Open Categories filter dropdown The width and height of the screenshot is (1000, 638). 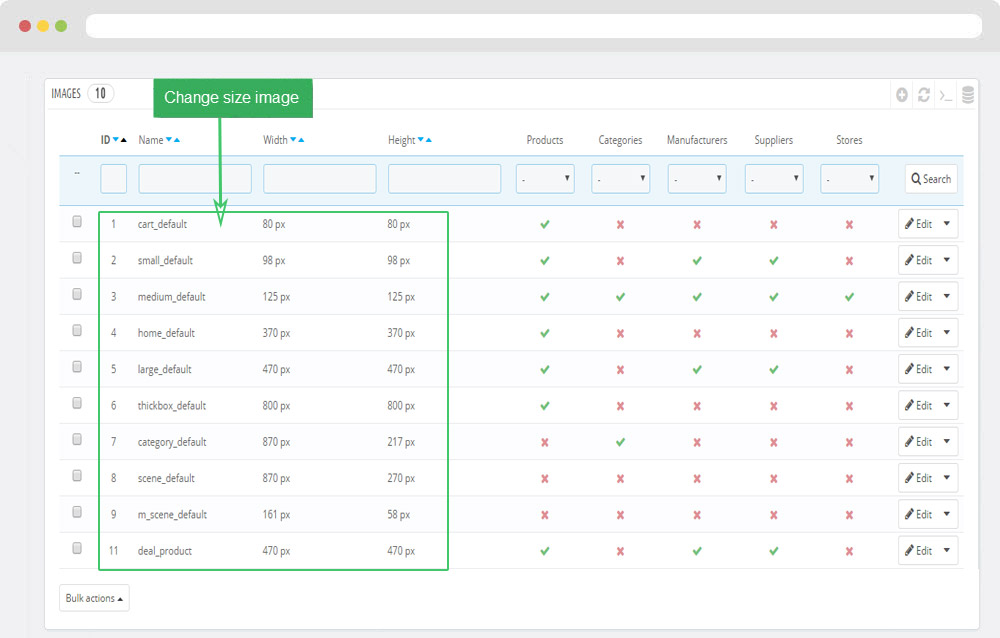[621, 179]
